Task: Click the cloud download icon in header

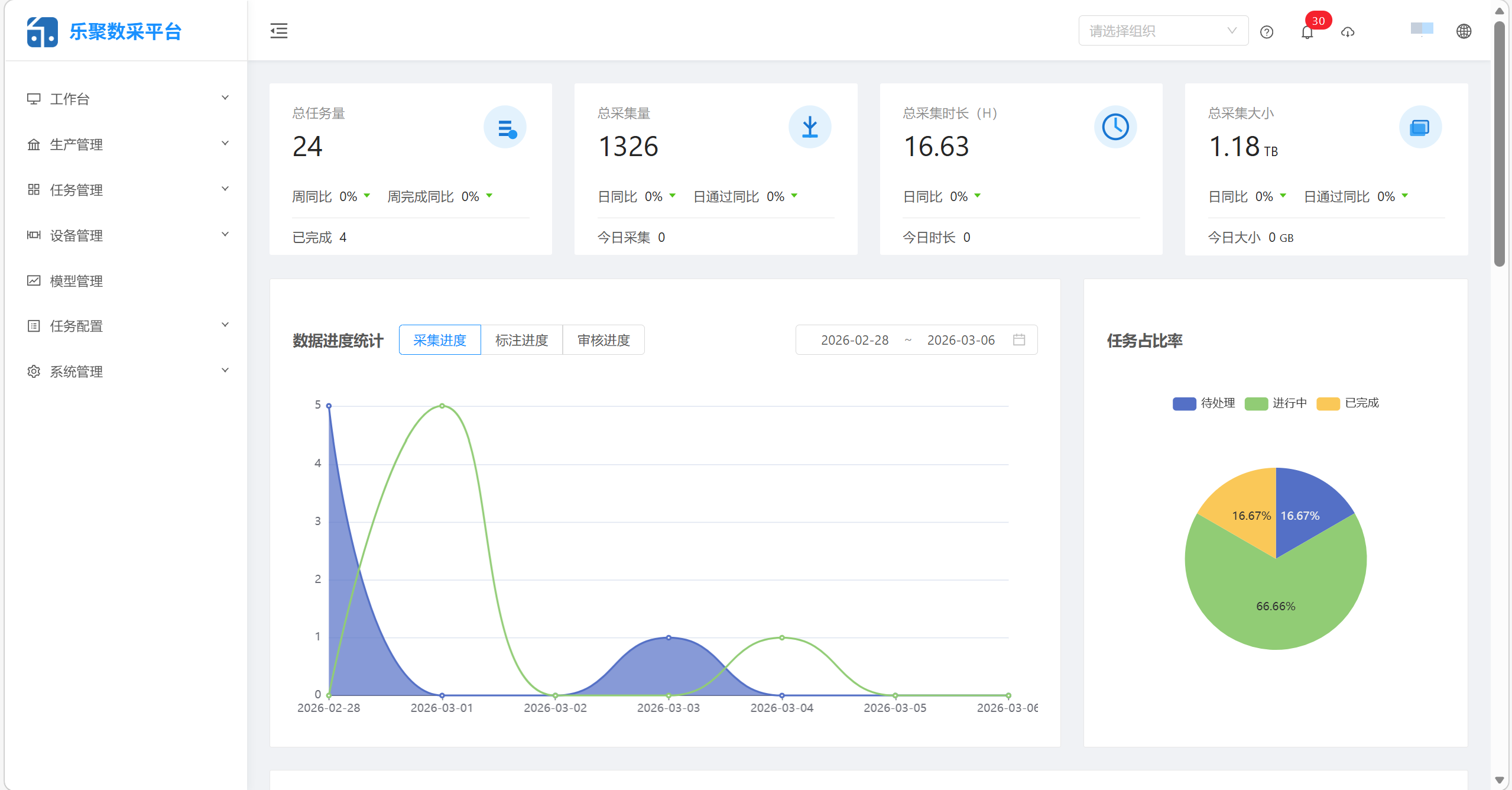Action: (1347, 31)
